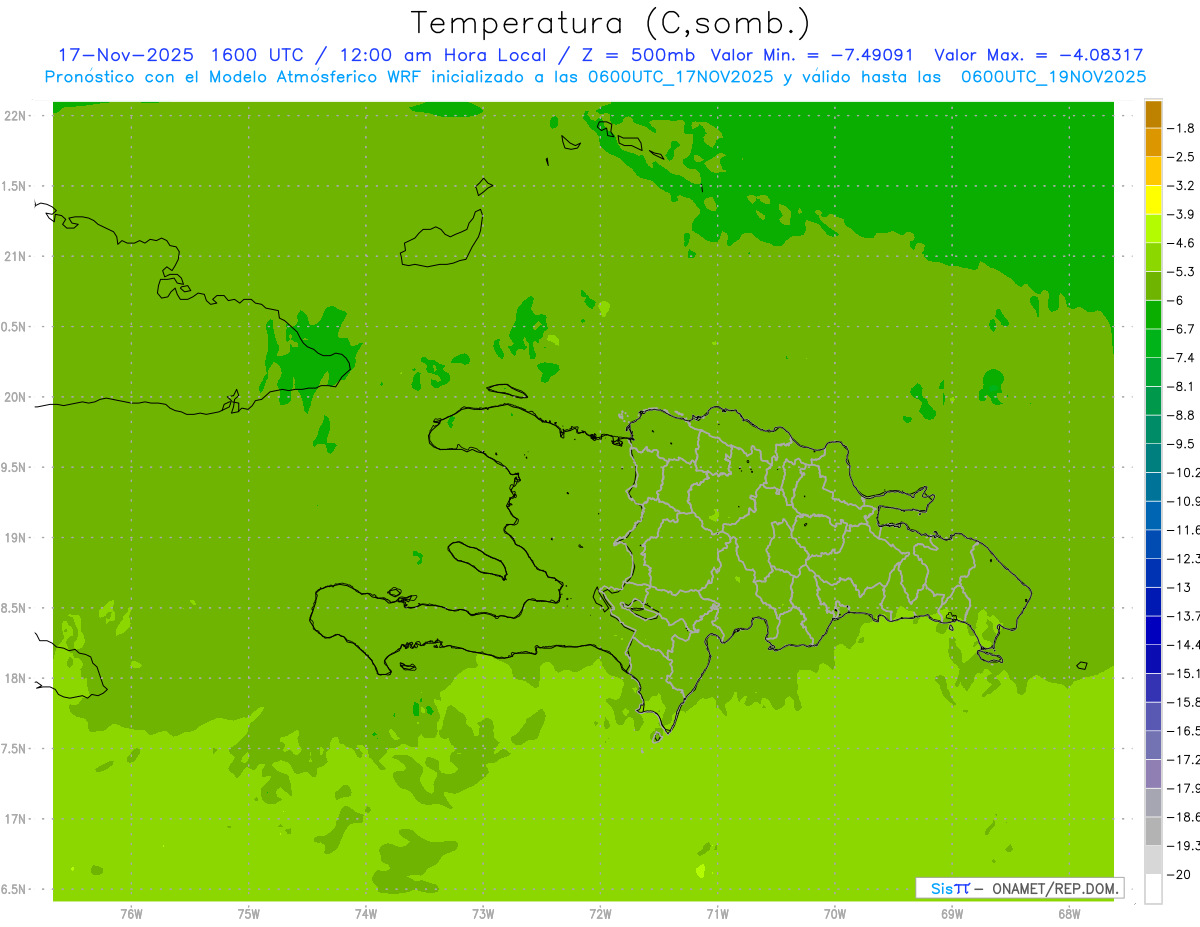Pick the green swatch between -6 and -6.7
This screenshot has height=927, width=1200.
(1153, 314)
